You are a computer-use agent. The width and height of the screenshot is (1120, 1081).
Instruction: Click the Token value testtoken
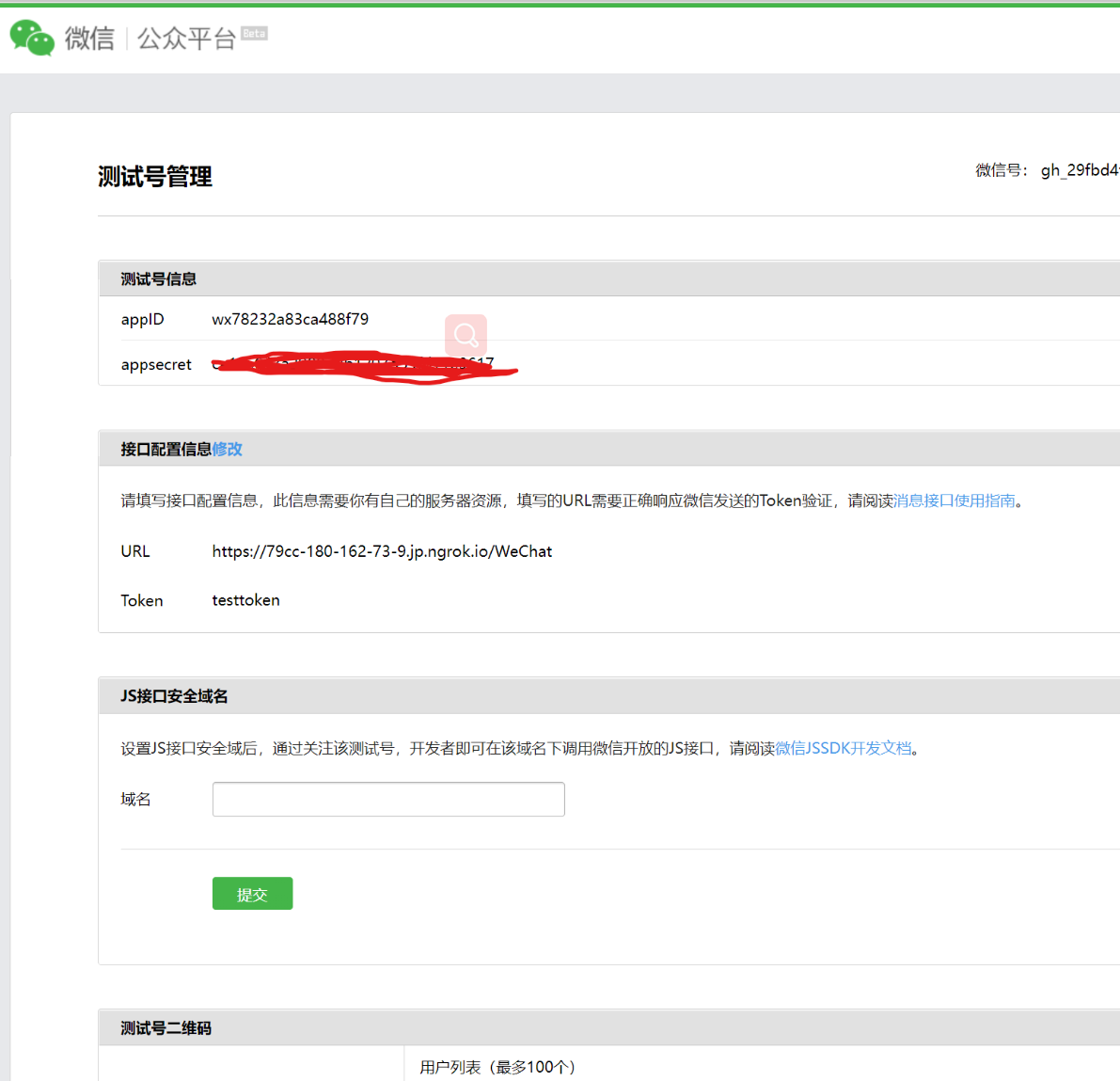click(x=245, y=600)
